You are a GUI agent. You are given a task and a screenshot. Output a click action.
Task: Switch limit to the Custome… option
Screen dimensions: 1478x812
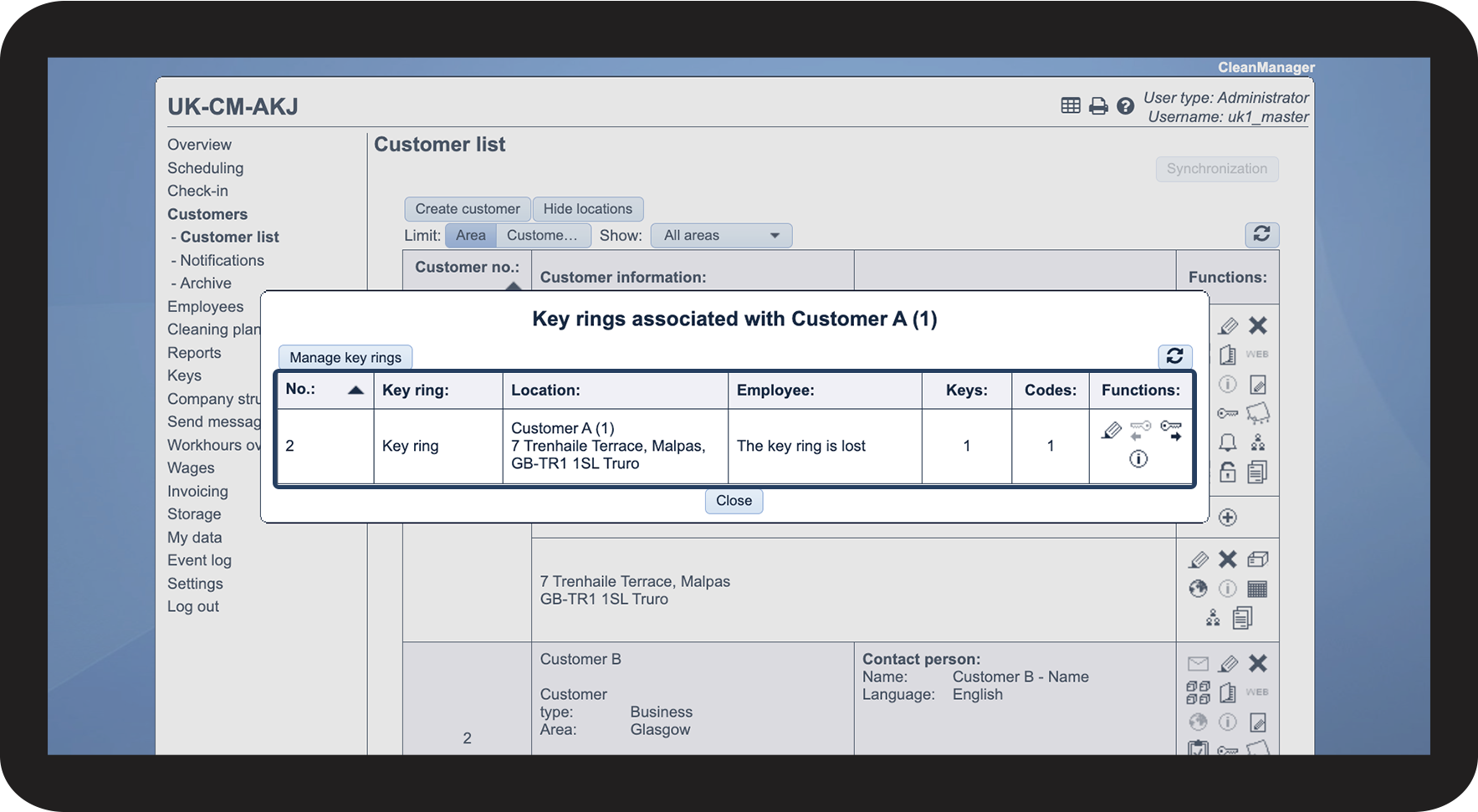pyautogui.click(x=542, y=236)
